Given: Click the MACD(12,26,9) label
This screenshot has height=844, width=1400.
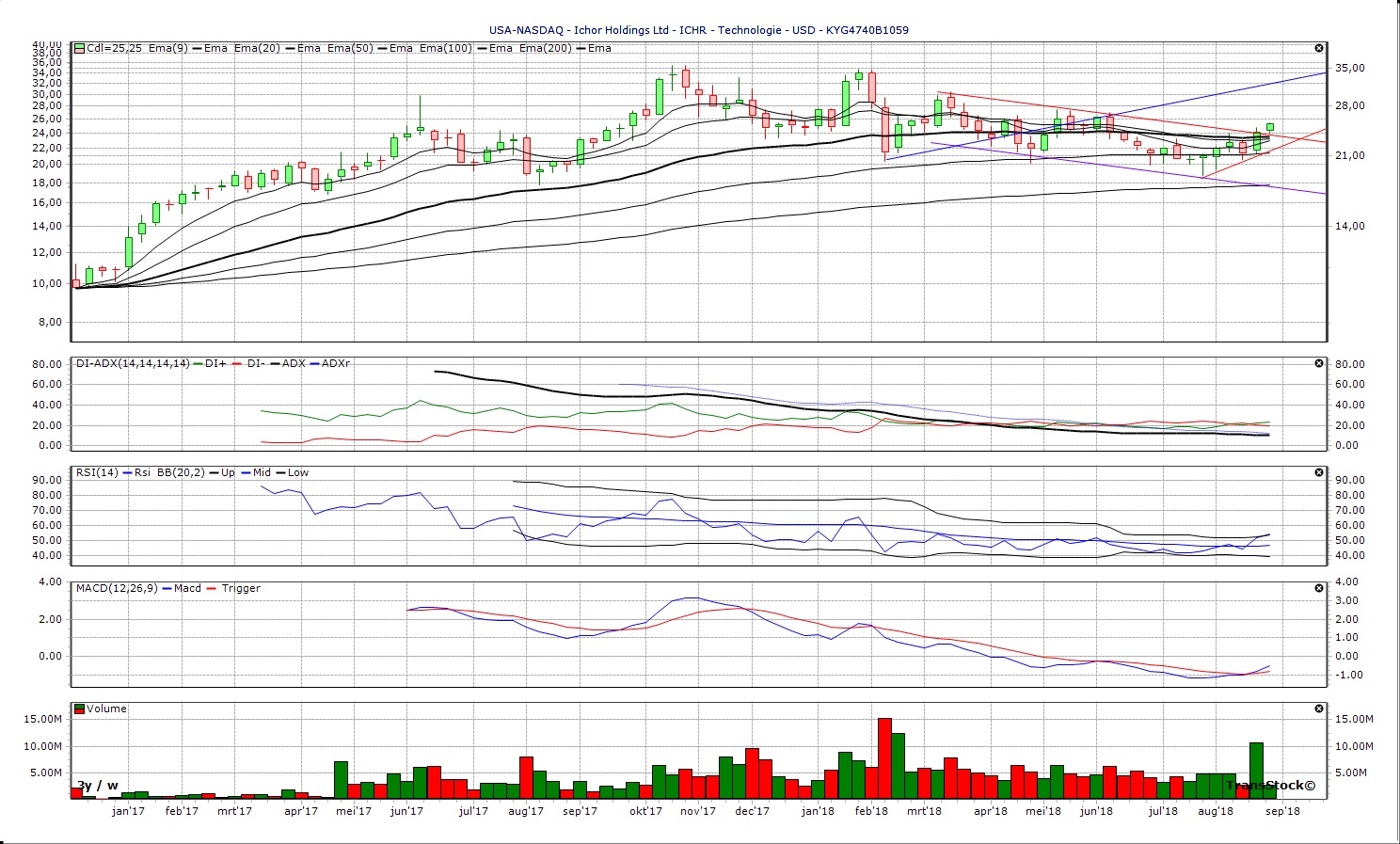Looking at the screenshot, I should pos(117,588).
